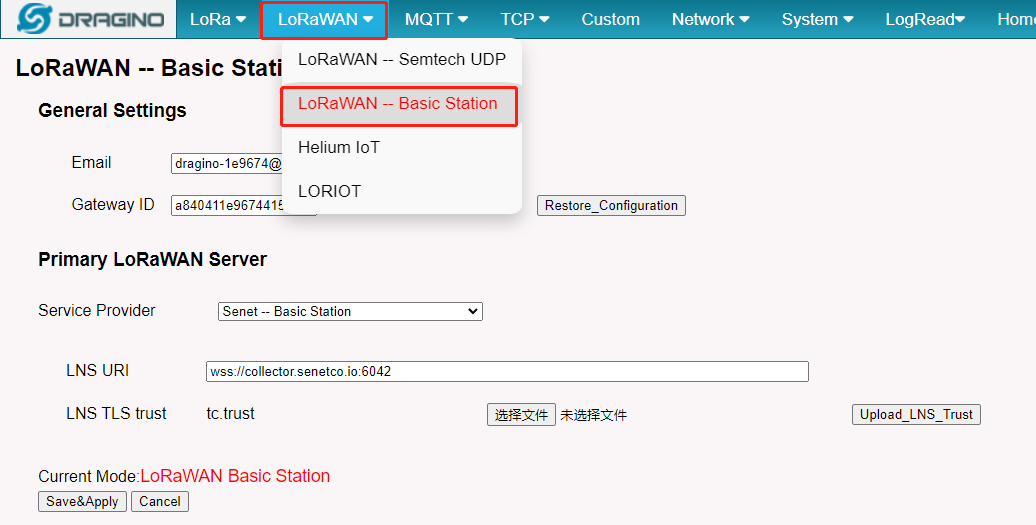Expand the Network menu
Screen dimensions: 1036x525
point(710,20)
